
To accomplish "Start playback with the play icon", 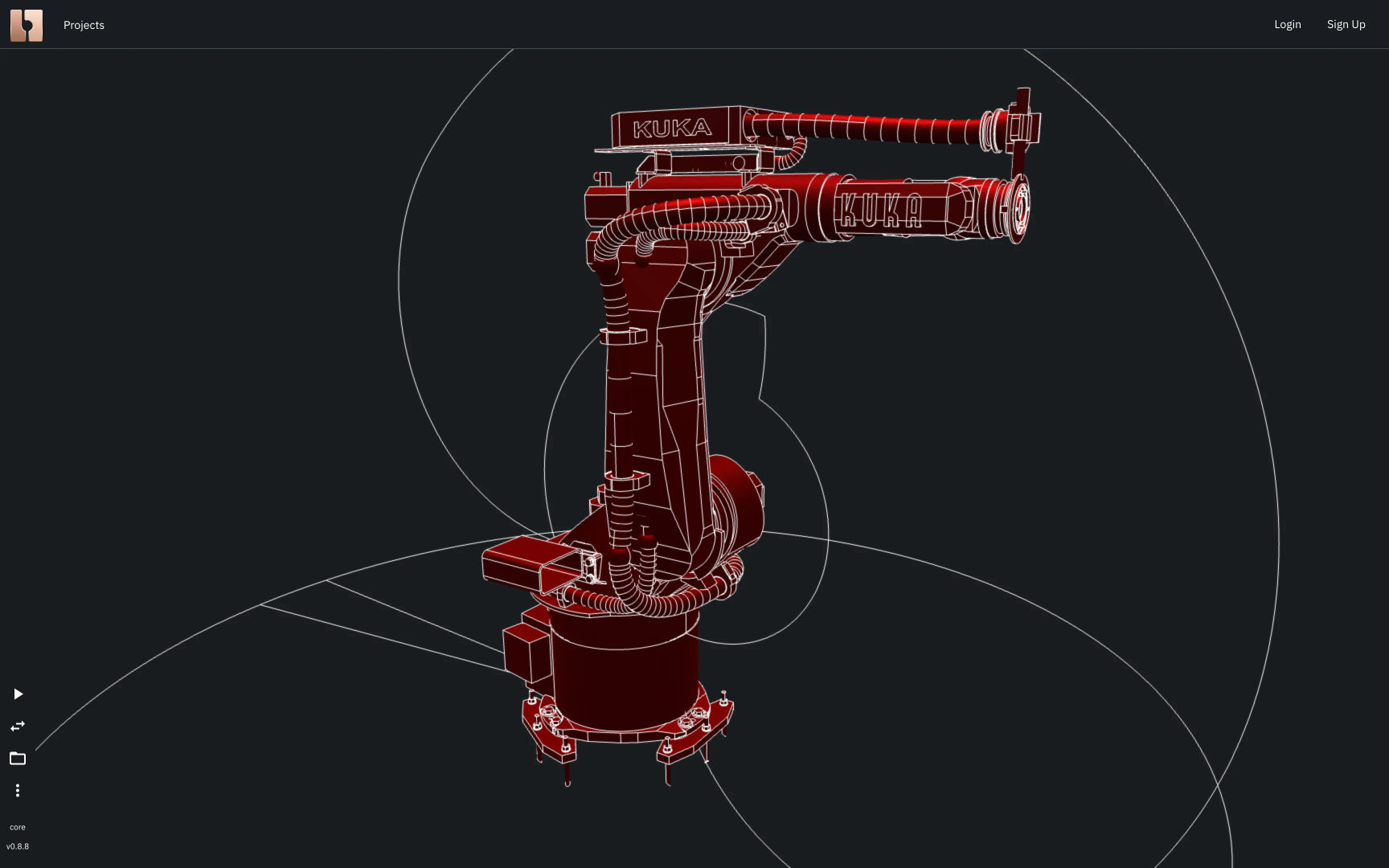I will point(18,694).
